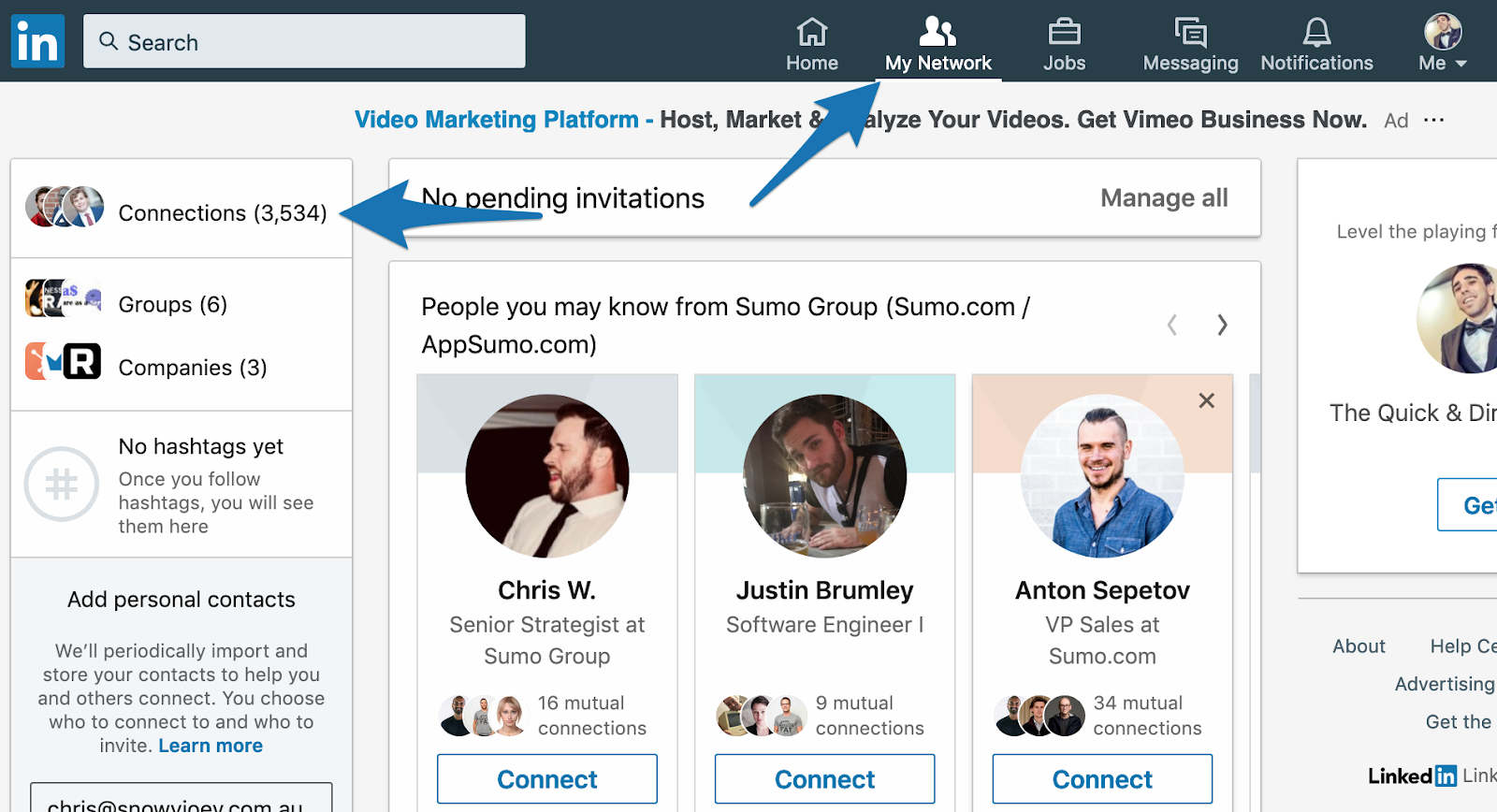Click 'Add personal contacts' heading
The image size is (1497, 812).
click(x=182, y=600)
